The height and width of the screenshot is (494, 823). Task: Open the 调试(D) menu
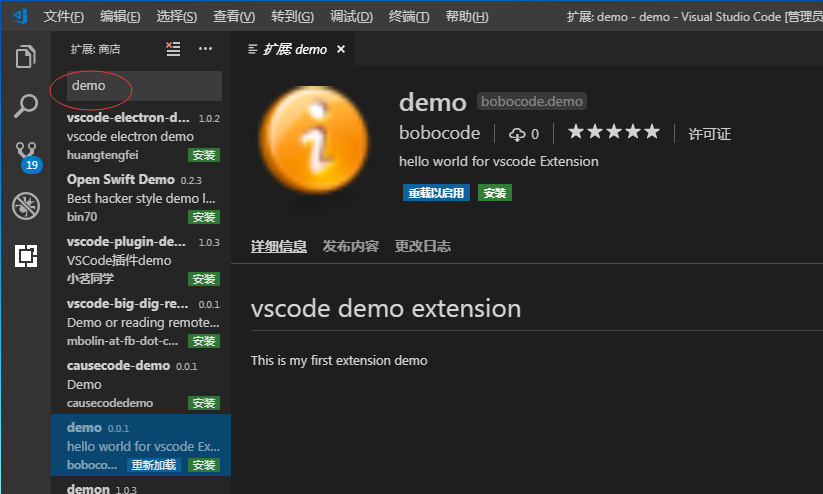tap(351, 16)
